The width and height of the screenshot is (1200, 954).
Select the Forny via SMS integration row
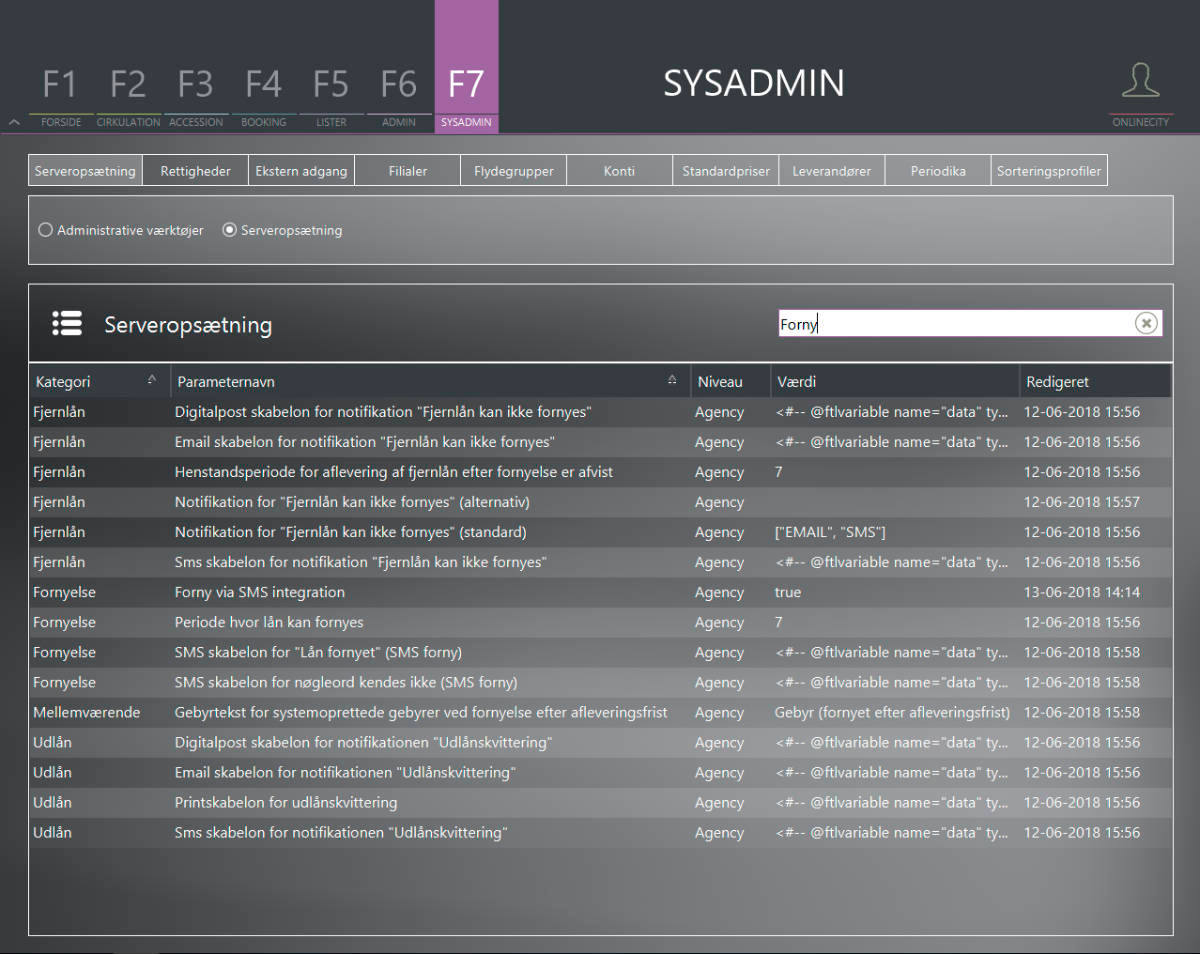(x=400, y=592)
